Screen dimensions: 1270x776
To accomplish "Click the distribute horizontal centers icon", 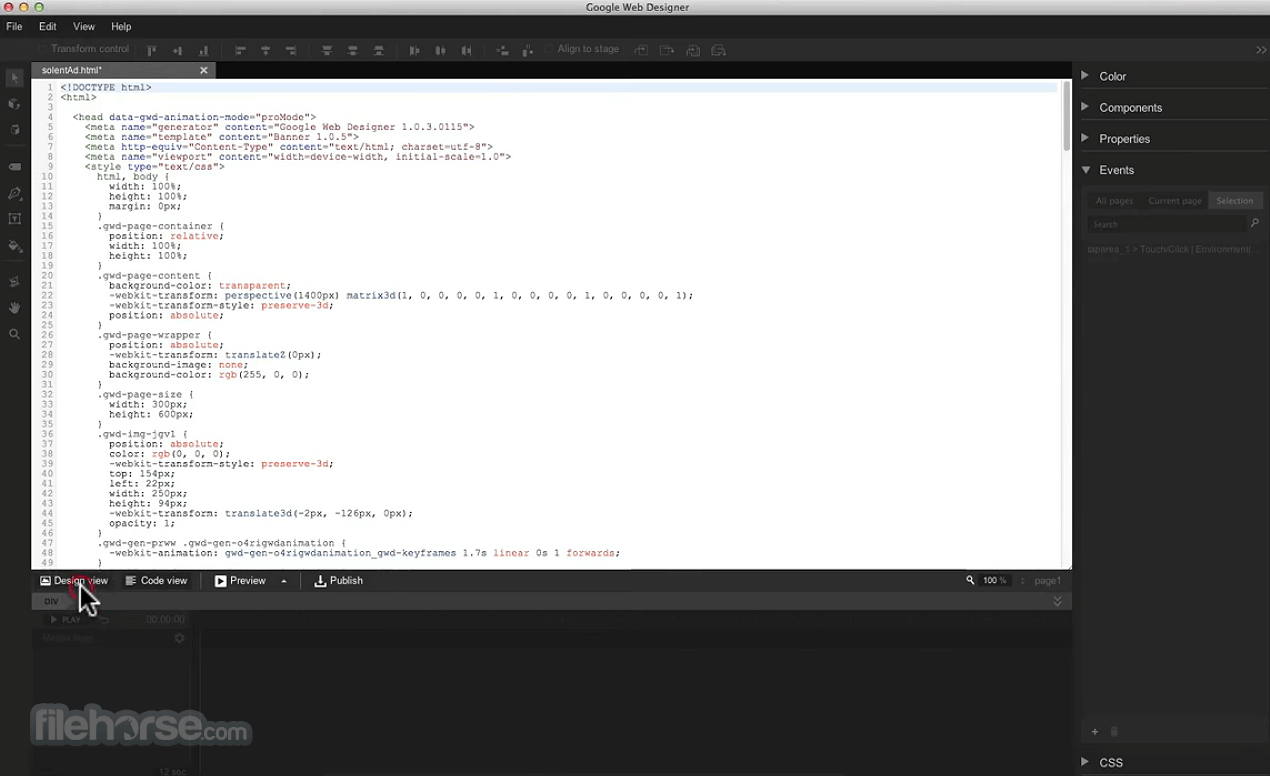I will point(440,50).
